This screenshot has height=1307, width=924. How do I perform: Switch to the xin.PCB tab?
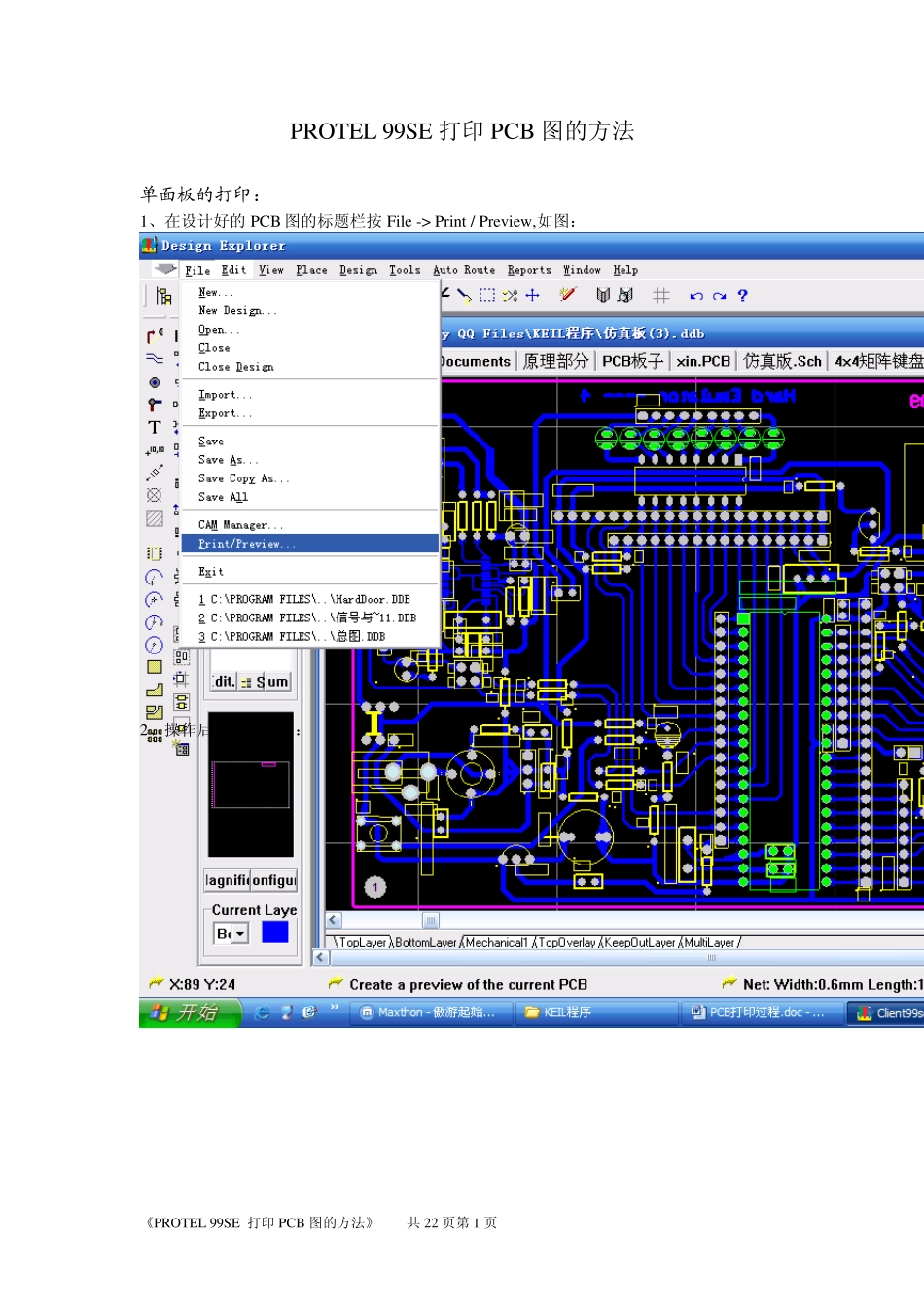click(703, 361)
